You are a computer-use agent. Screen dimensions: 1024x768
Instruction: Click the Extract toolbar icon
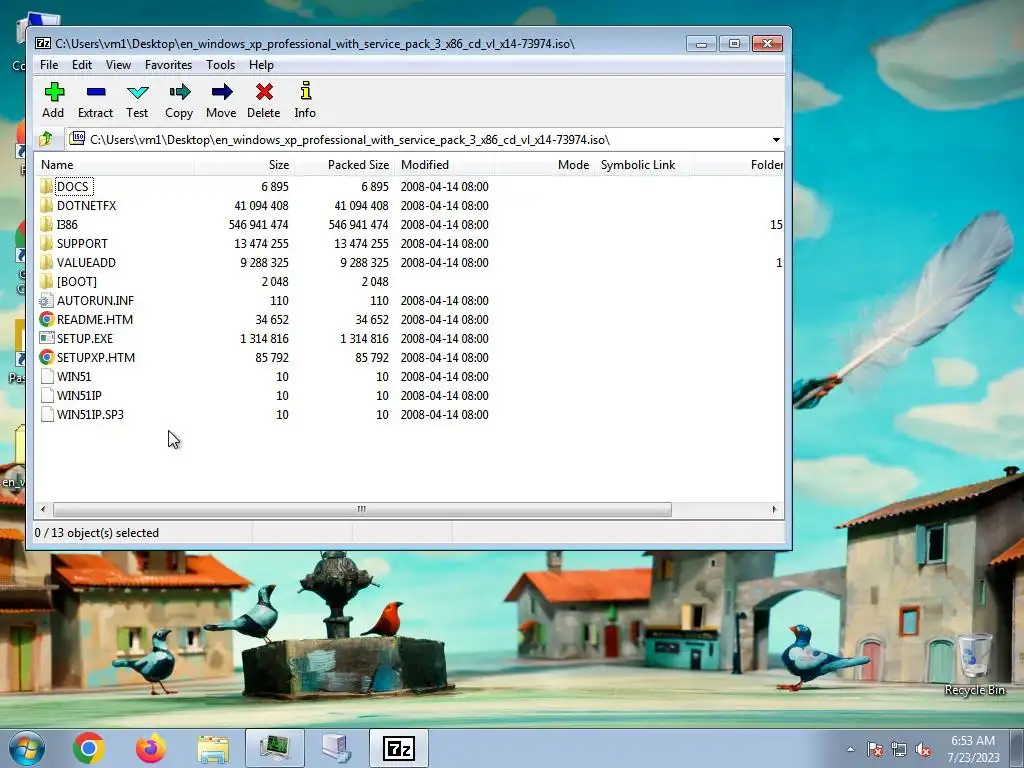tap(95, 92)
